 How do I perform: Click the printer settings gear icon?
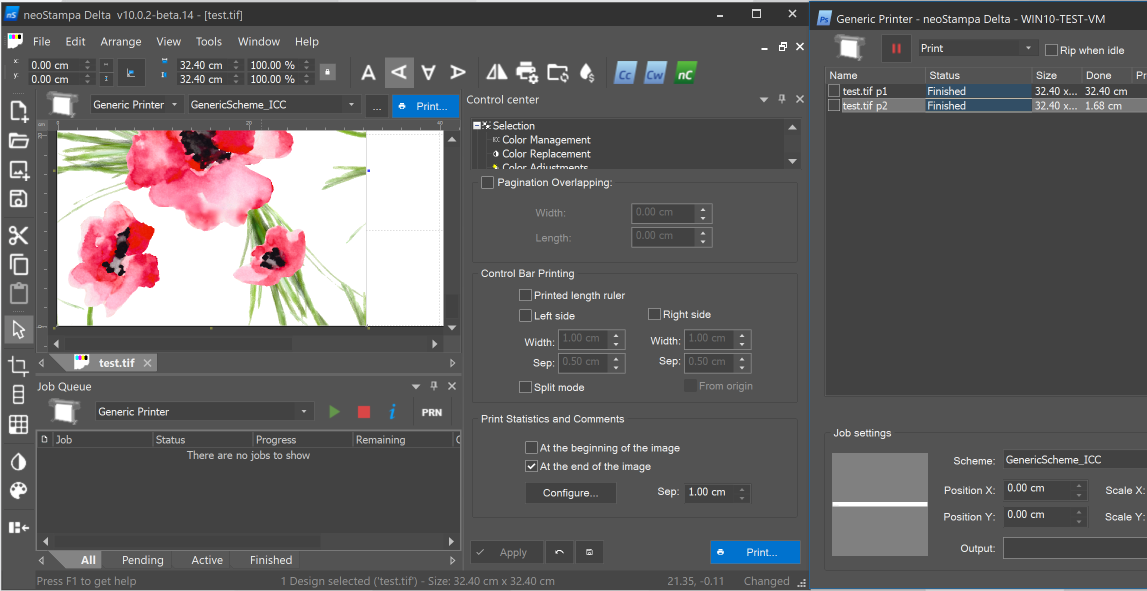527,72
